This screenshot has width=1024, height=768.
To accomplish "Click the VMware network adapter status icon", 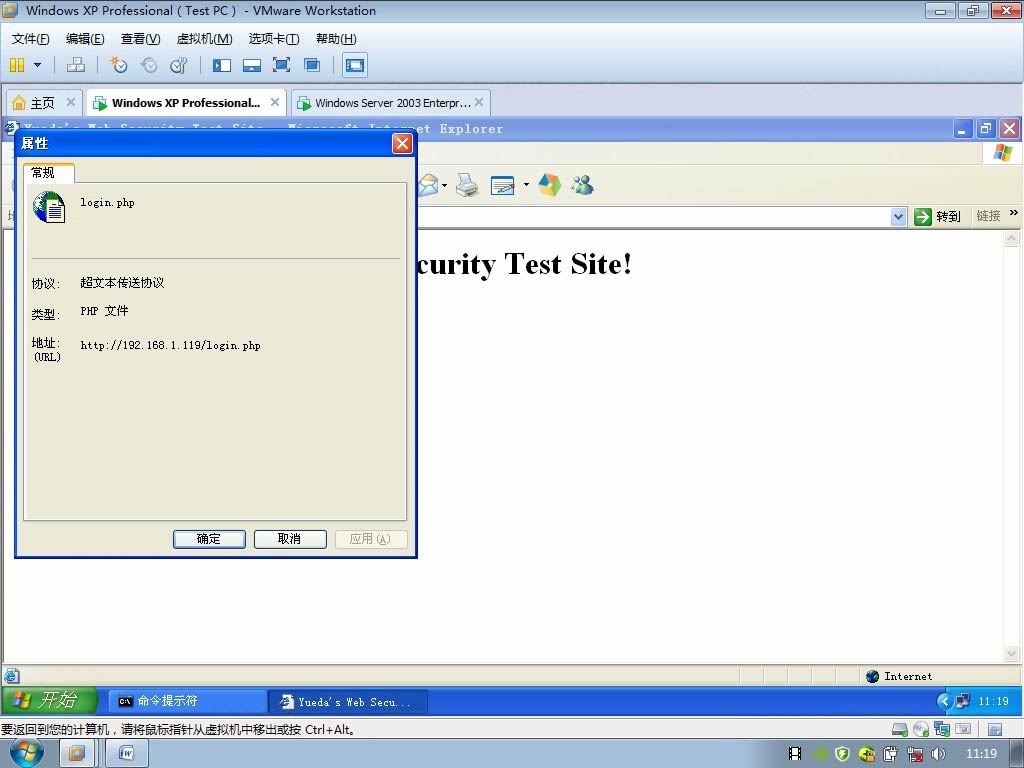I will click(x=942, y=729).
